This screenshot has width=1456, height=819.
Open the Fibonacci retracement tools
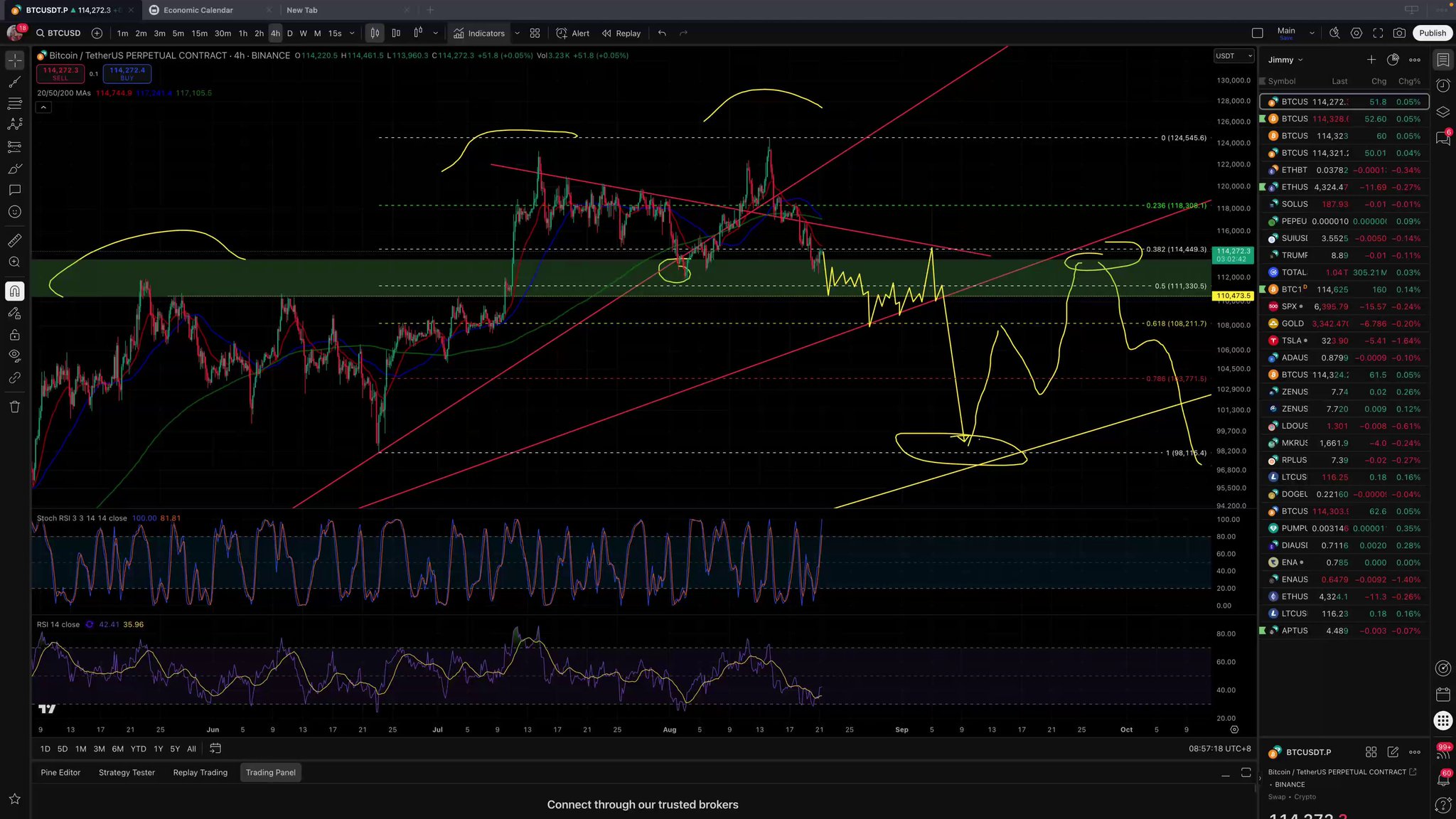pos(15,104)
